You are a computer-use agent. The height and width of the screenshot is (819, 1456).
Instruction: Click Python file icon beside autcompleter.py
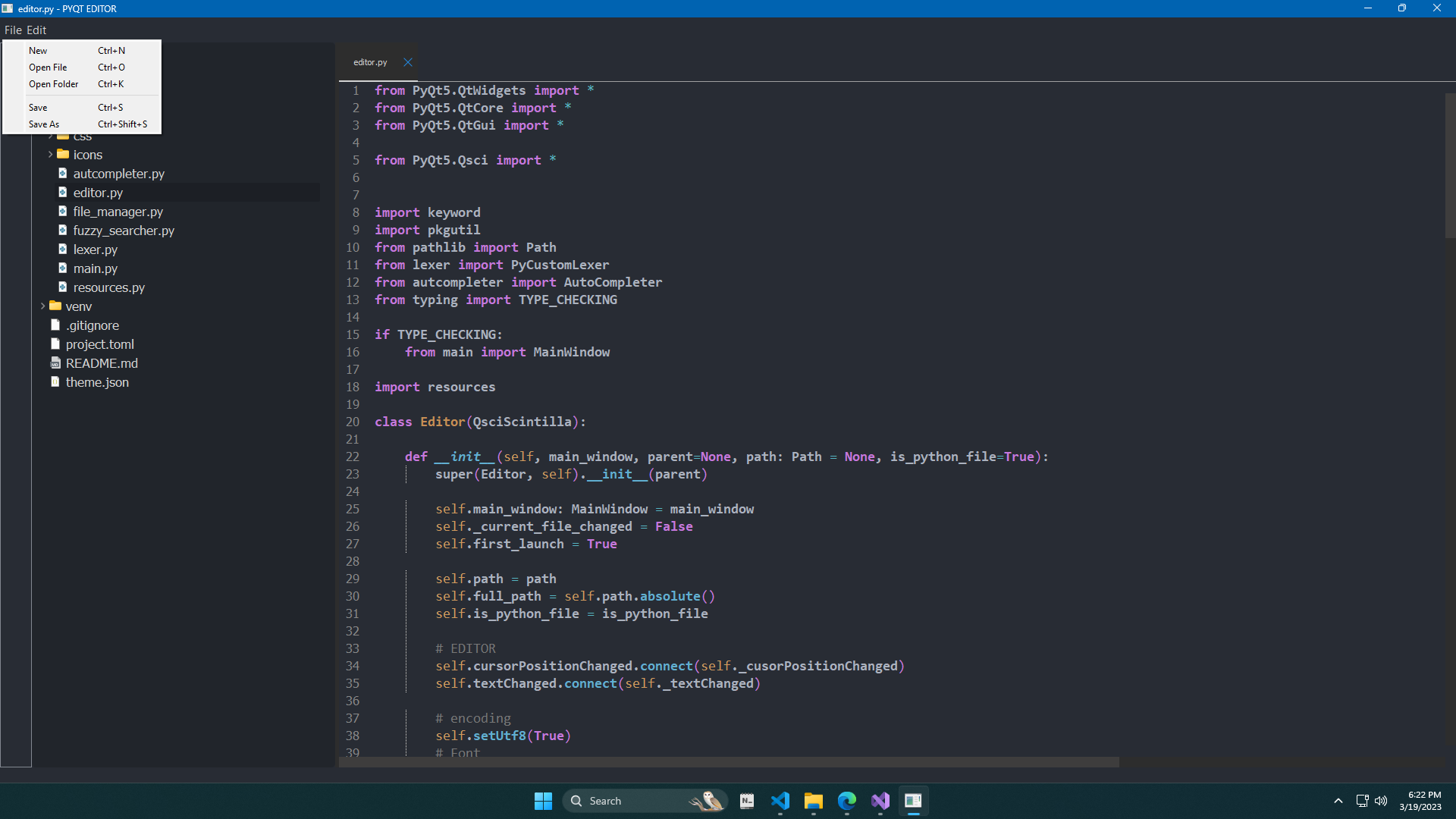click(x=63, y=174)
